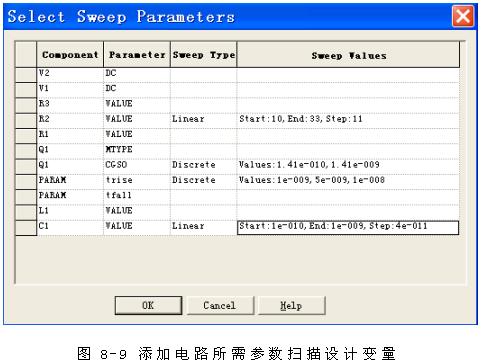Click the row selector beside V2
The image size is (481, 362).
(x=26, y=75)
